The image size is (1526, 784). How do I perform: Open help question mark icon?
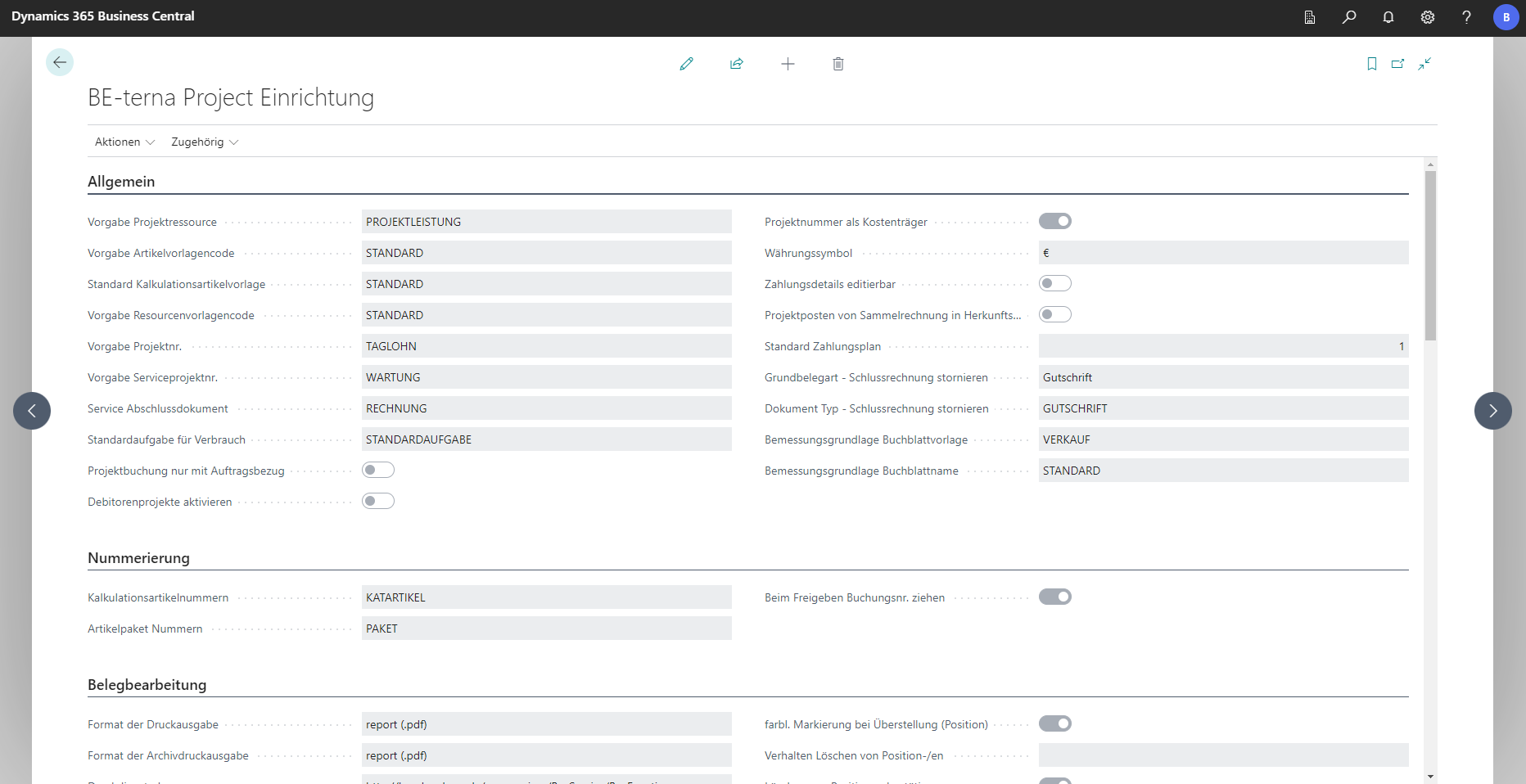pos(1466,17)
